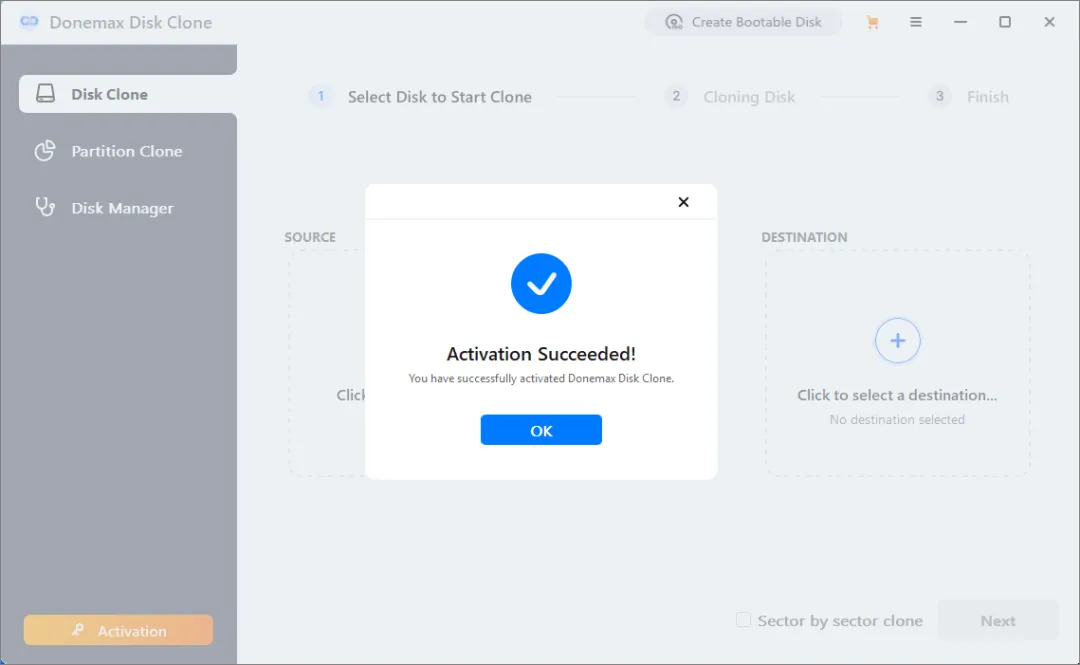The width and height of the screenshot is (1080, 665).
Task: Click the 'No destination selected' text
Action: coord(897,419)
